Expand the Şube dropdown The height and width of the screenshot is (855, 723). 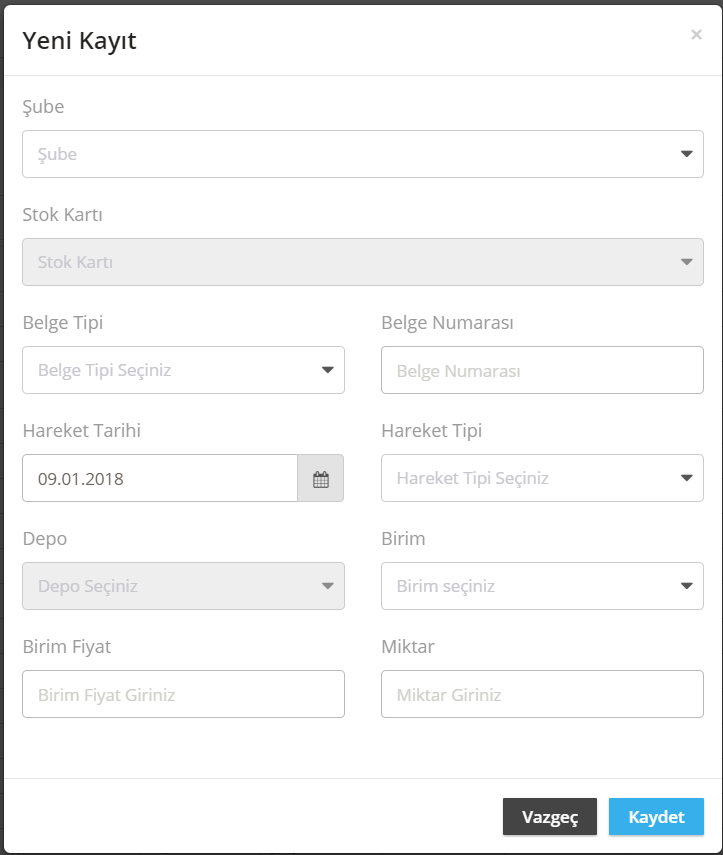click(363, 154)
